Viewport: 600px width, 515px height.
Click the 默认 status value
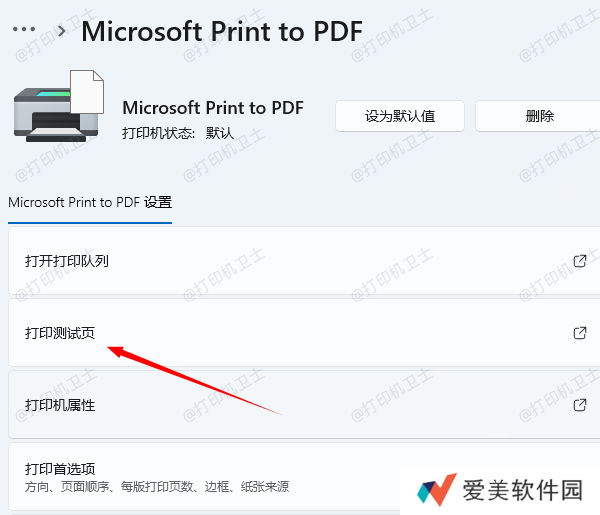220,133
